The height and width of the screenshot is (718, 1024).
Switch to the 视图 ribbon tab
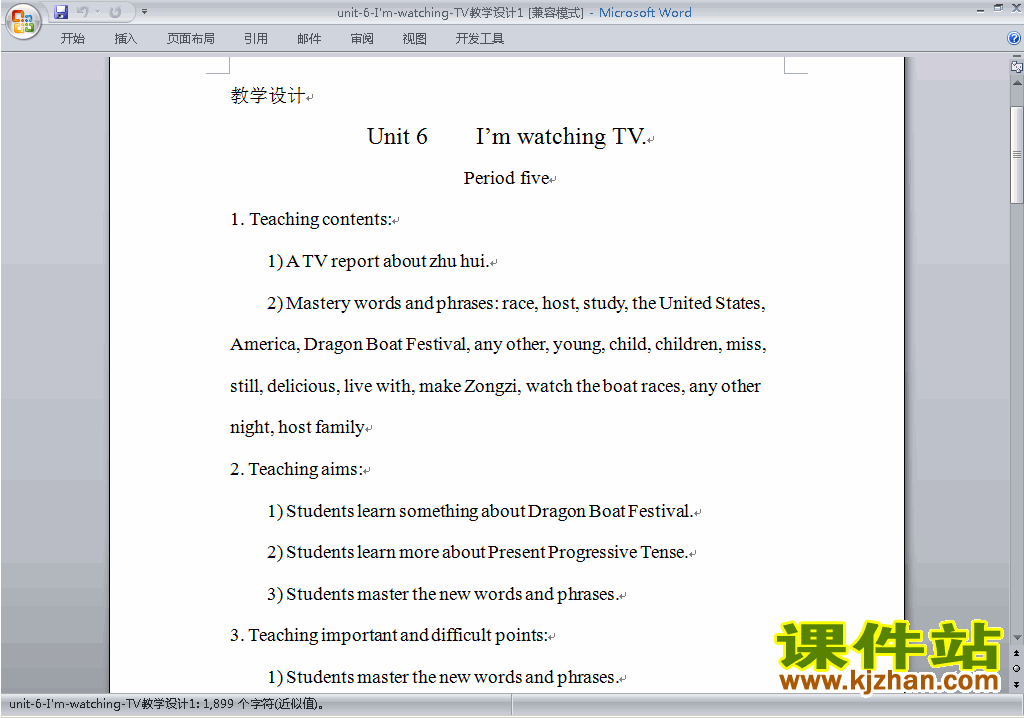click(415, 39)
